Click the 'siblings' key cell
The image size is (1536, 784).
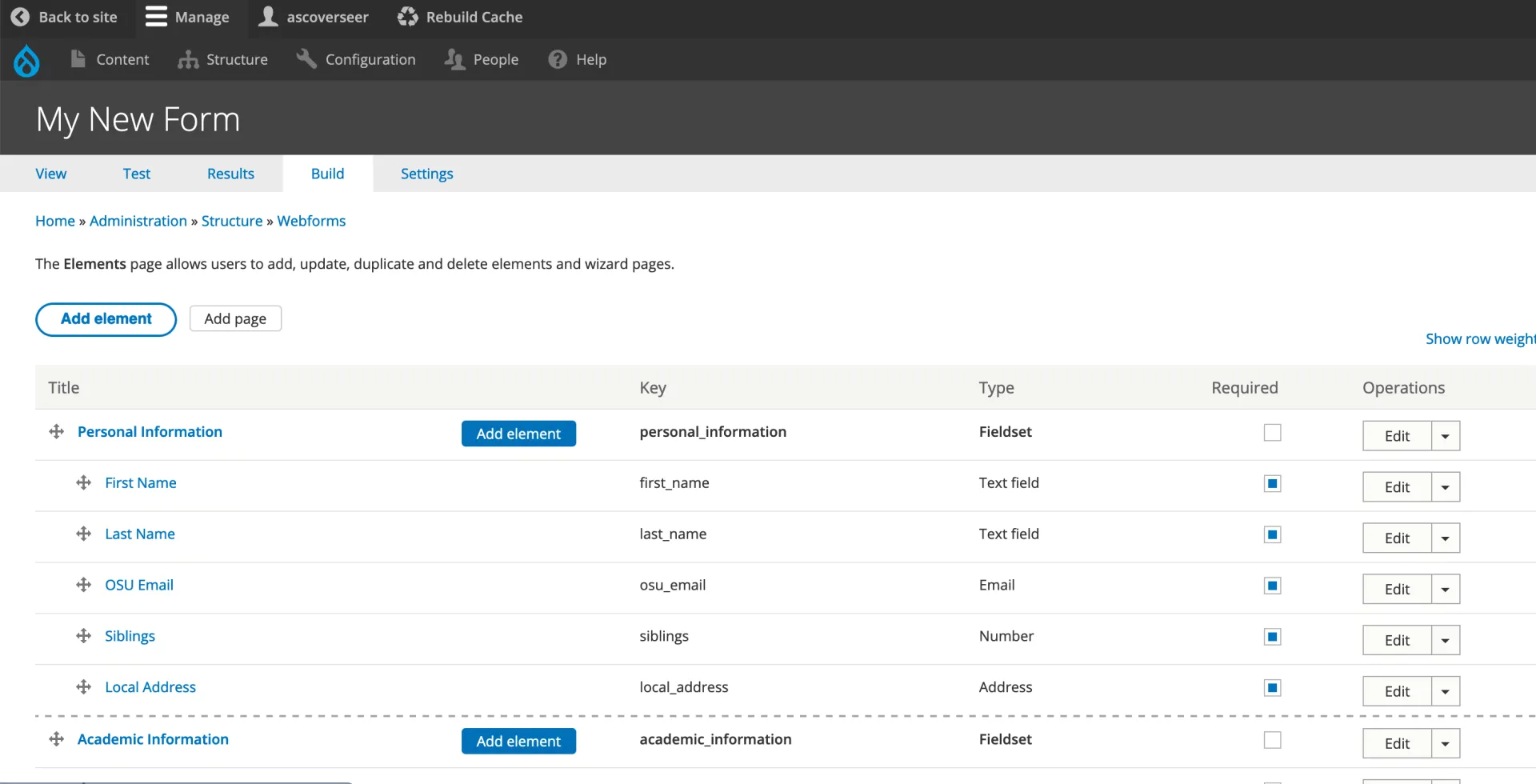664,637
